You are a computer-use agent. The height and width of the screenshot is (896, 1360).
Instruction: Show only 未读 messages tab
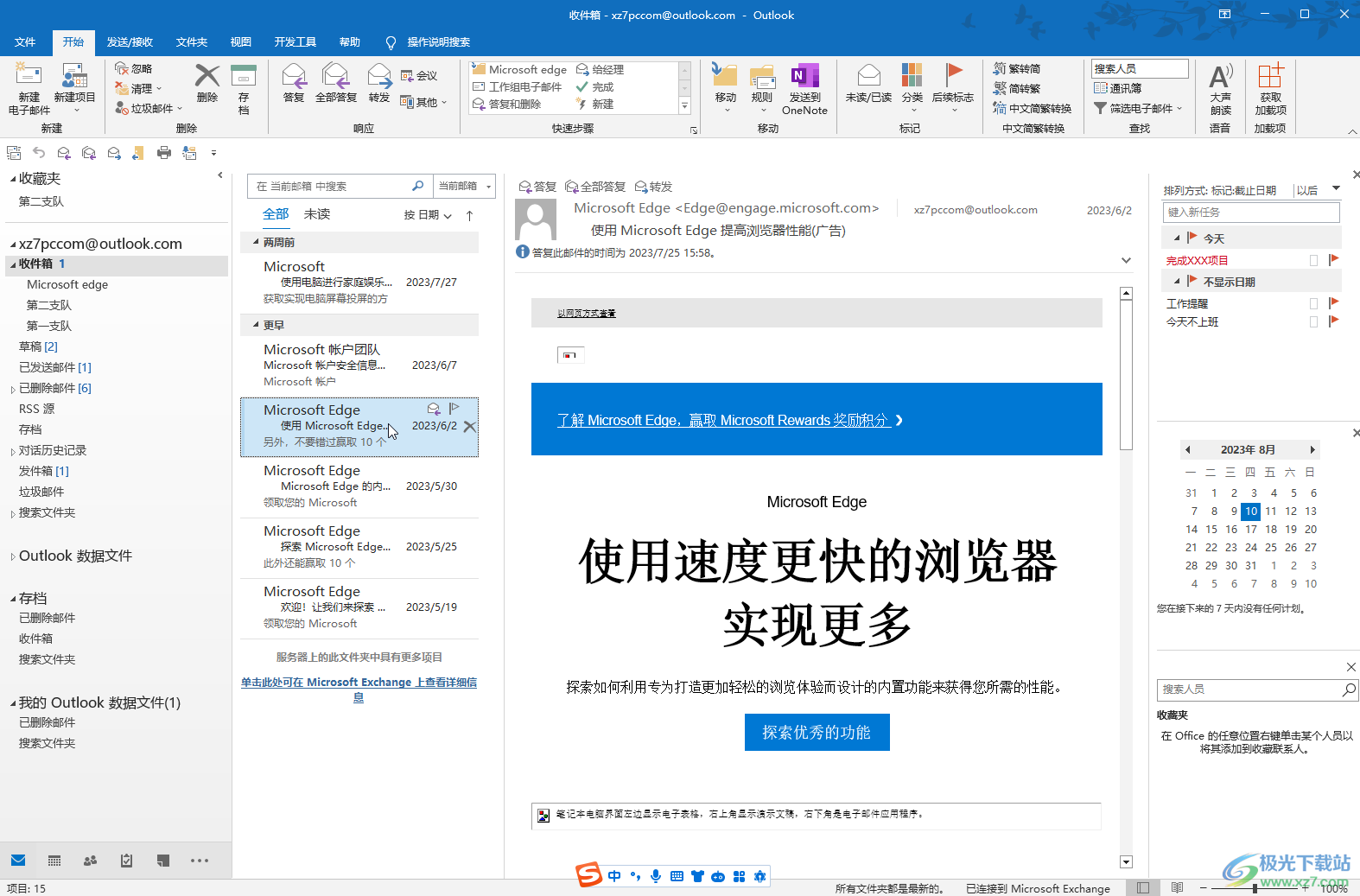coord(317,214)
